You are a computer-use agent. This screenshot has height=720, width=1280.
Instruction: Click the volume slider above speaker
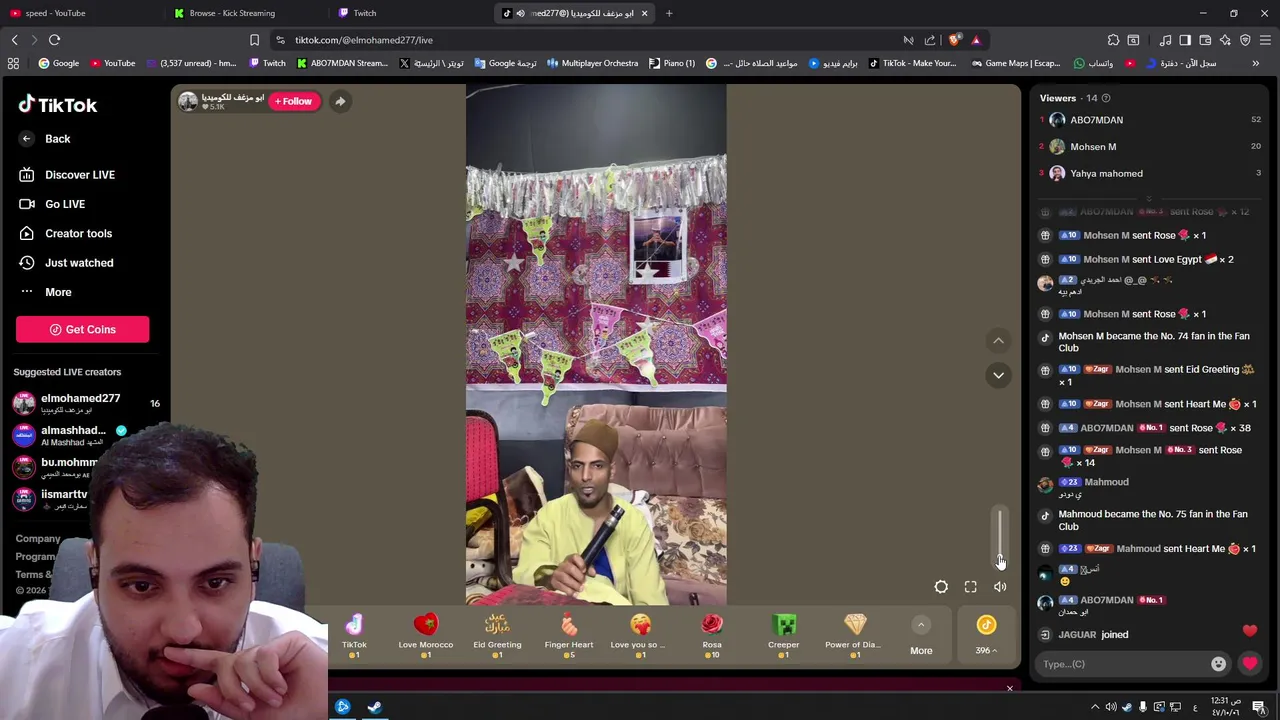[999, 535]
